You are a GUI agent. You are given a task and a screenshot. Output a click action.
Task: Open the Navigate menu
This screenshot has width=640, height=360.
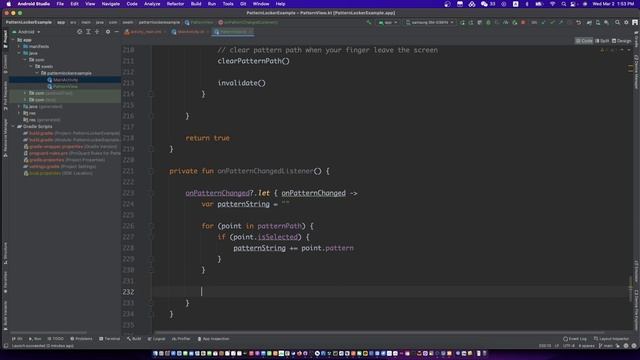[x=111, y=4]
